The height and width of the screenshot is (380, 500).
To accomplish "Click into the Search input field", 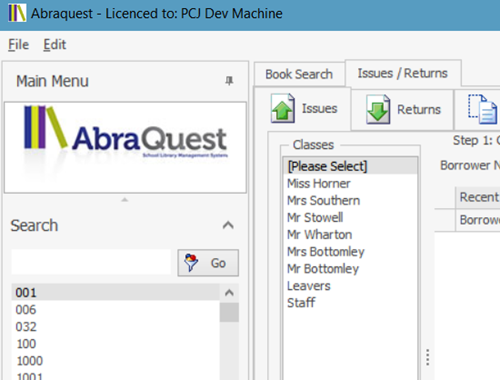I will tap(91, 262).
